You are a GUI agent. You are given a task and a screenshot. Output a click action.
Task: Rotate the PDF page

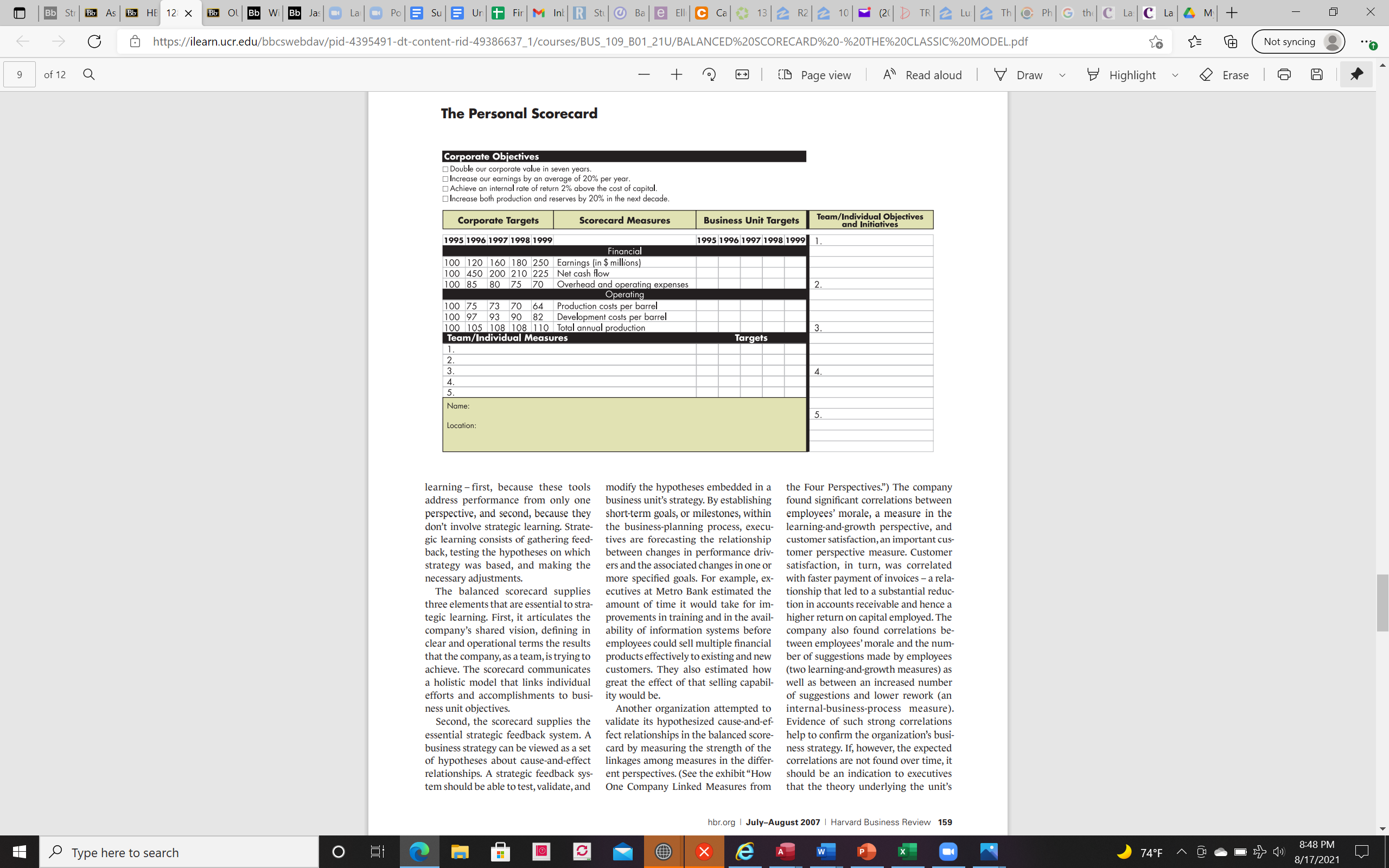[x=709, y=75]
